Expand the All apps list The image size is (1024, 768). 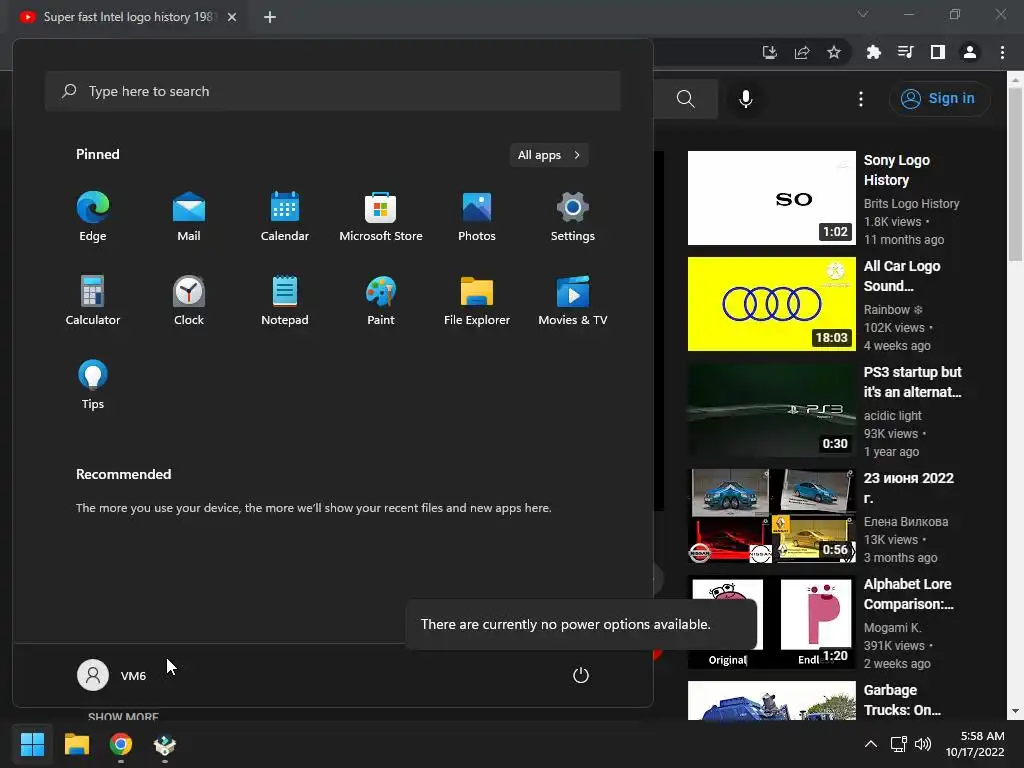[549, 155]
